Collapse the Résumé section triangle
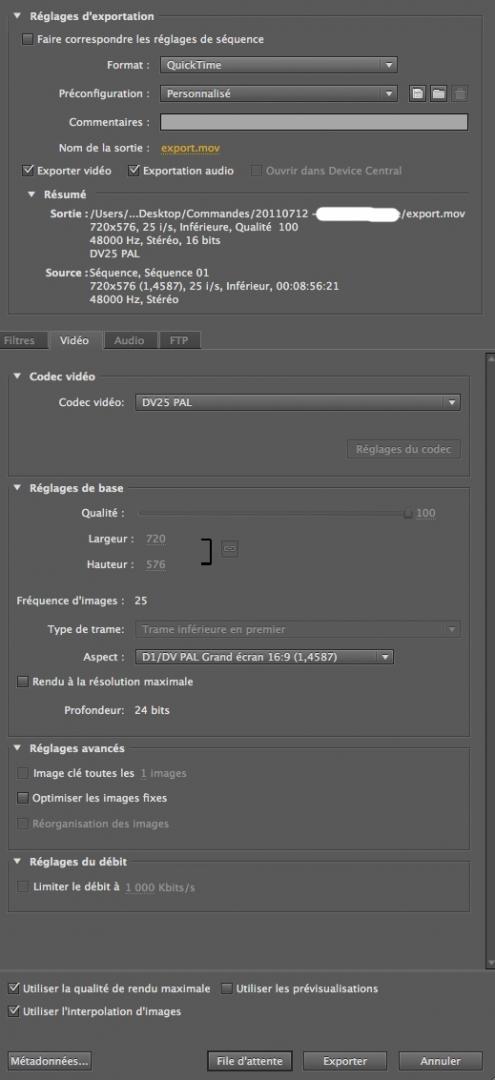This screenshot has width=495, height=1080. tap(31, 194)
